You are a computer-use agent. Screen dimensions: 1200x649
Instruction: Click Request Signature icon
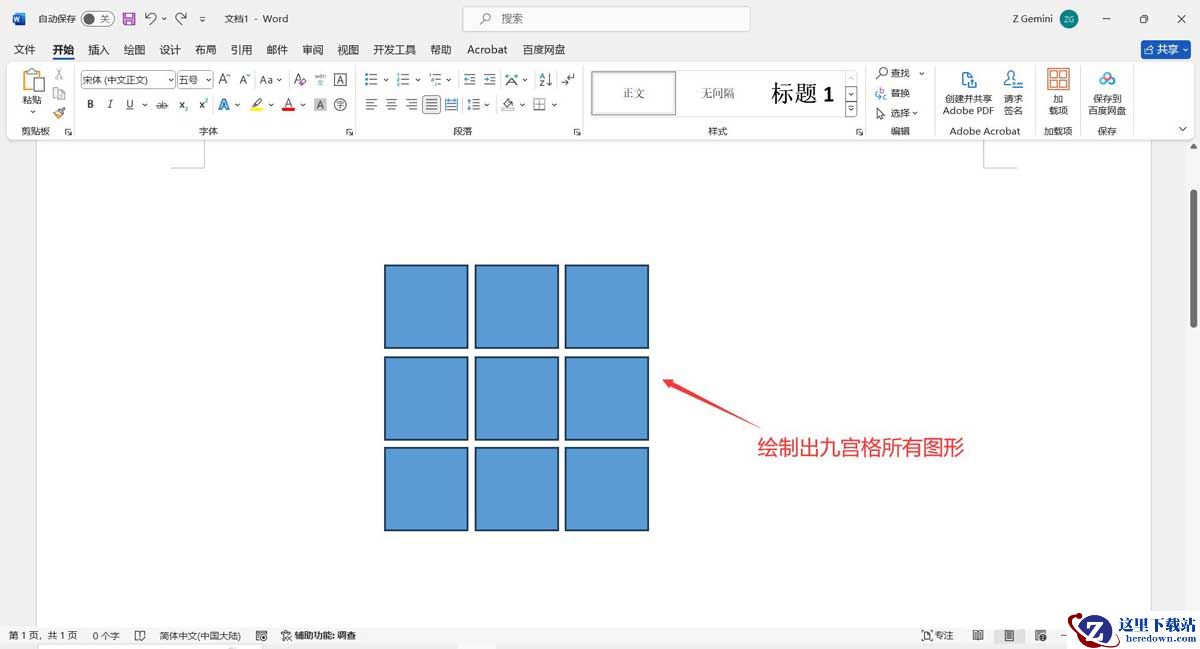coord(1013,93)
